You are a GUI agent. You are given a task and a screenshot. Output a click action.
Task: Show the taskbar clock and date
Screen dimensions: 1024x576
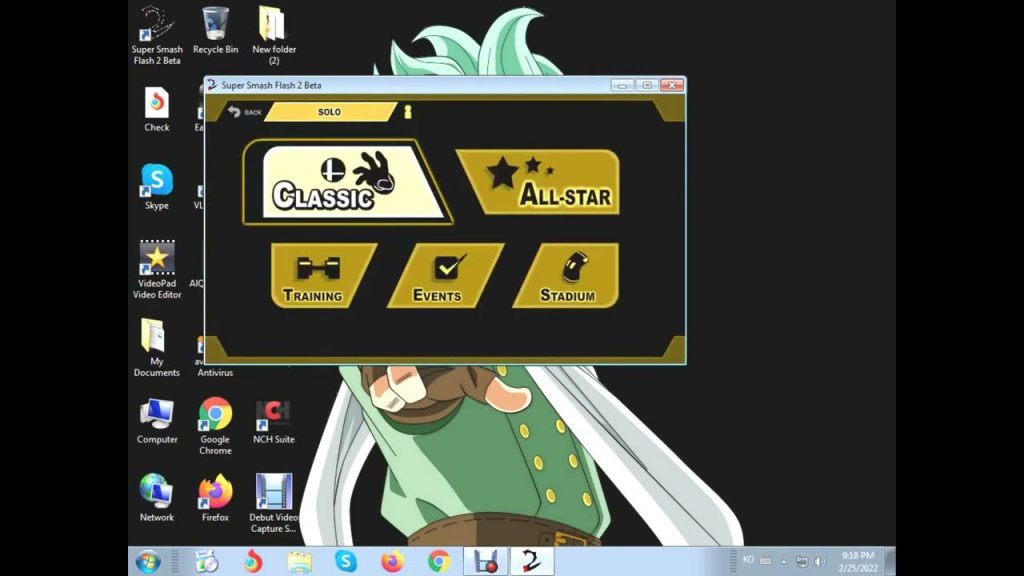click(x=858, y=561)
